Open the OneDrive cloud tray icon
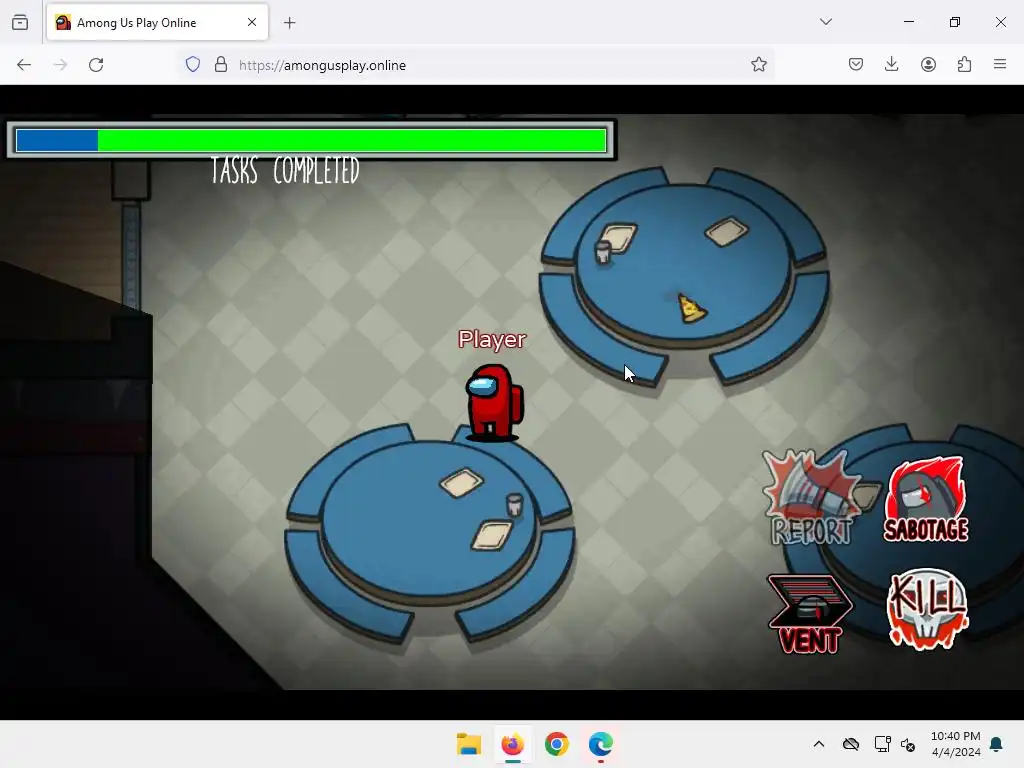 (850, 744)
